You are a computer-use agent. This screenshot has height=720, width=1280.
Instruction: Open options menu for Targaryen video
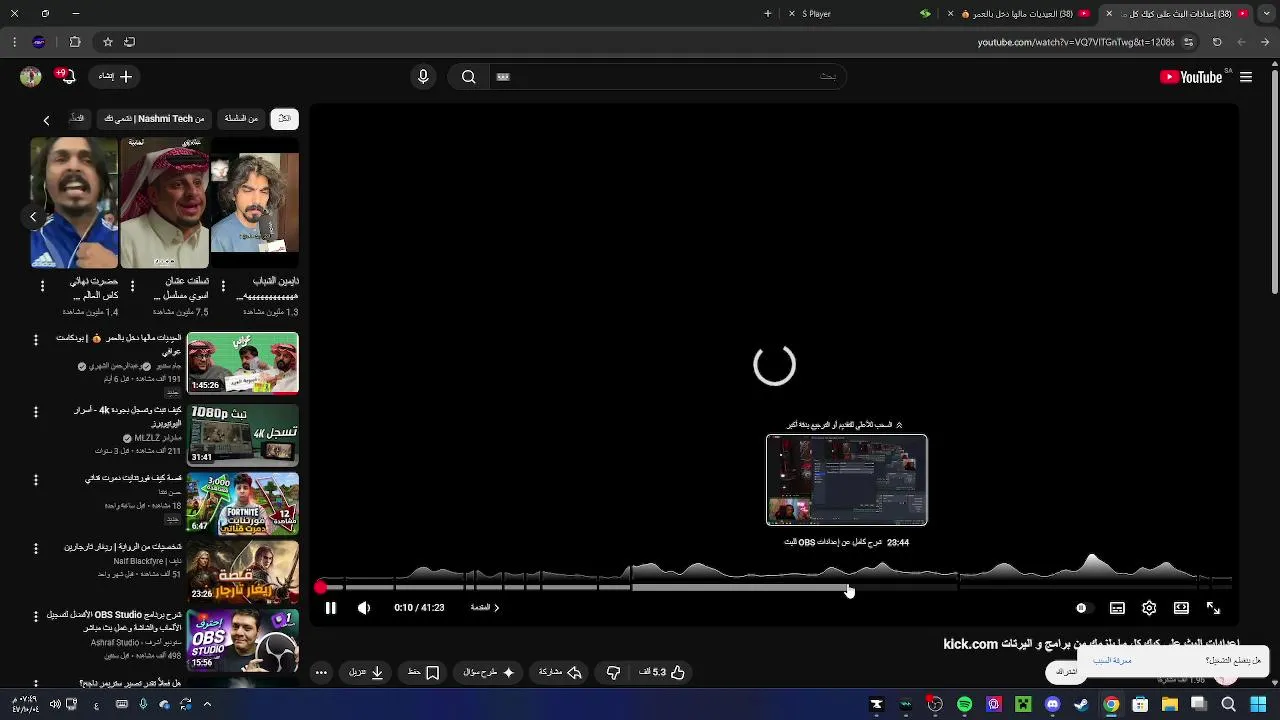pyautogui.click(x=35, y=548)
